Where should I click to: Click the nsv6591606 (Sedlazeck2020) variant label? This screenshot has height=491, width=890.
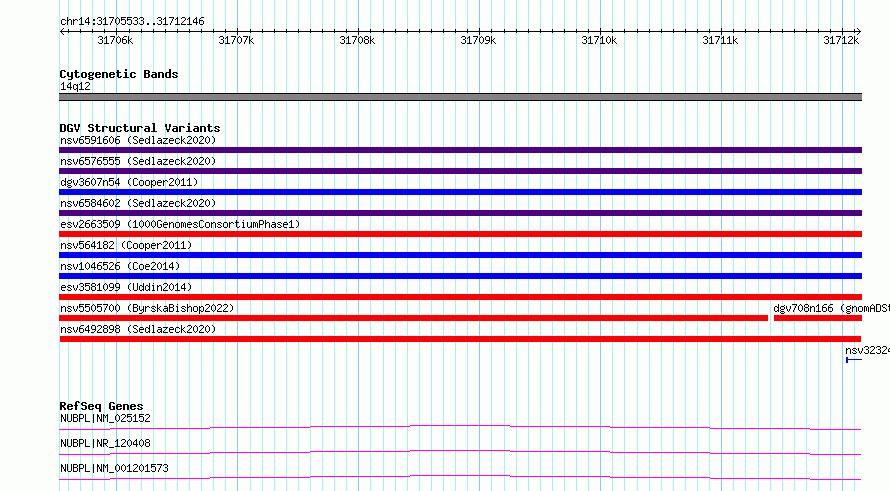138,140
